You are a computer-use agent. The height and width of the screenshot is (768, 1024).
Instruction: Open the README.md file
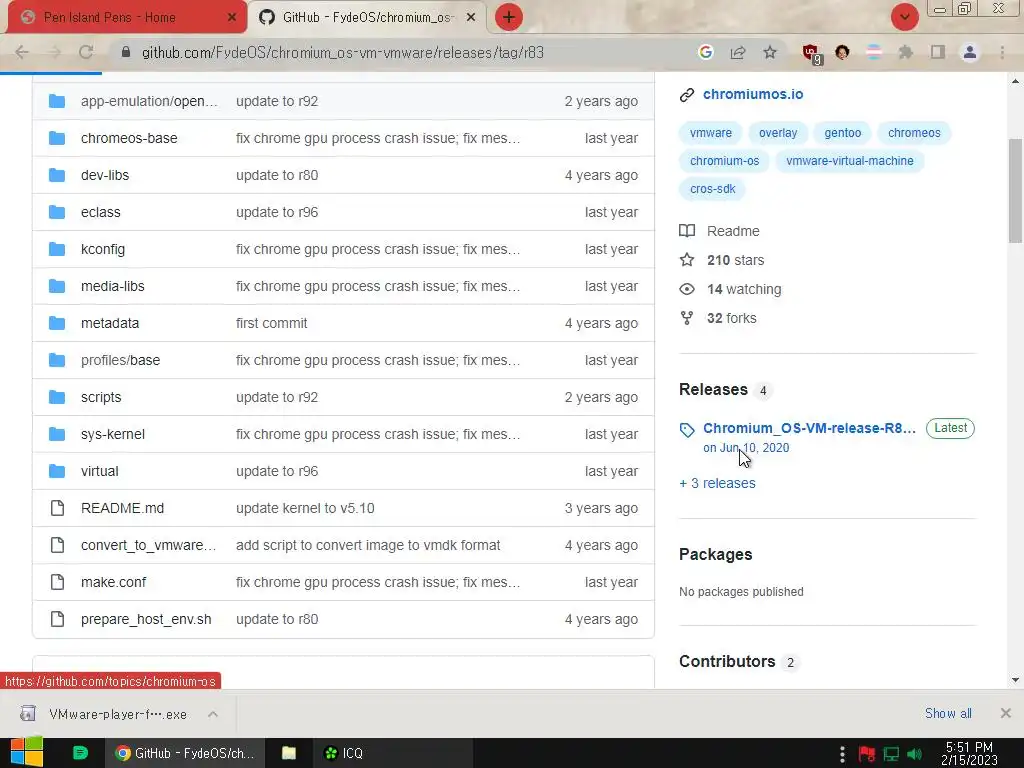[122, 508]
